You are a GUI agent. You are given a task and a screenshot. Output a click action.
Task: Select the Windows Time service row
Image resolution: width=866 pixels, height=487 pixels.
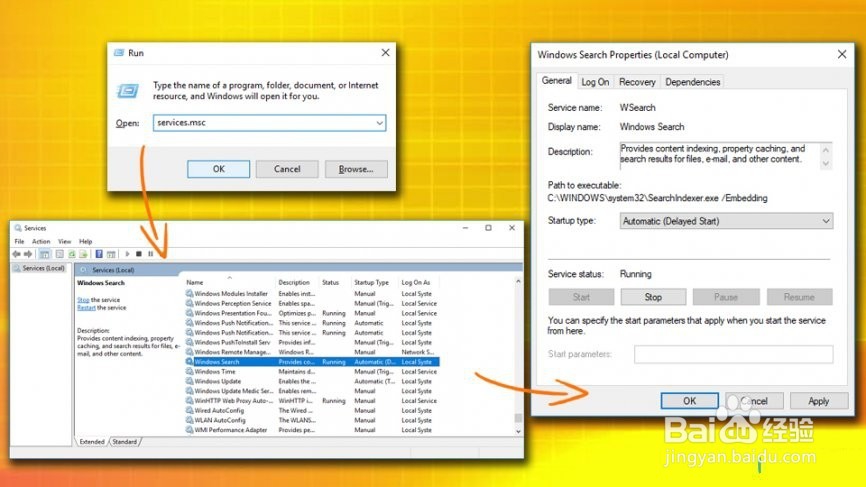[x=312, y=372]
